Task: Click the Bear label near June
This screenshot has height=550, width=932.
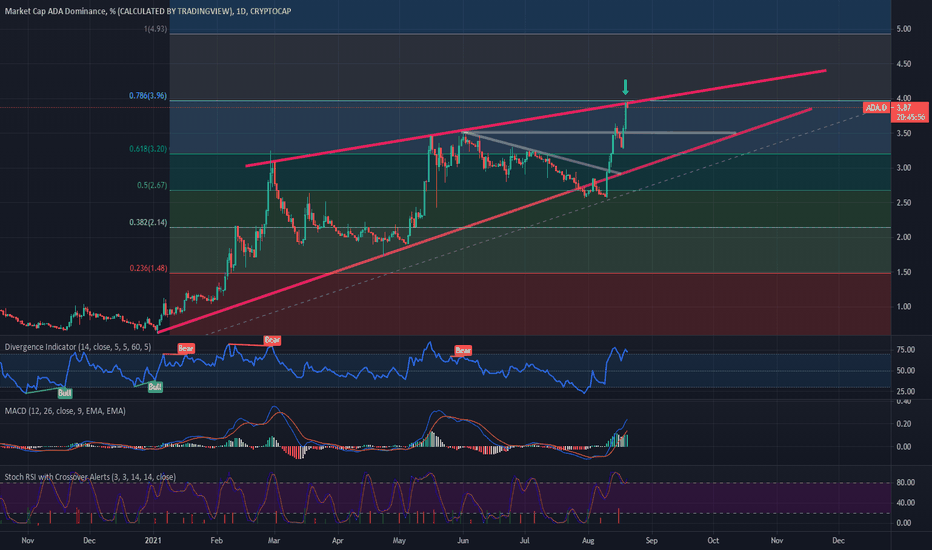Action: pos(463,350)
